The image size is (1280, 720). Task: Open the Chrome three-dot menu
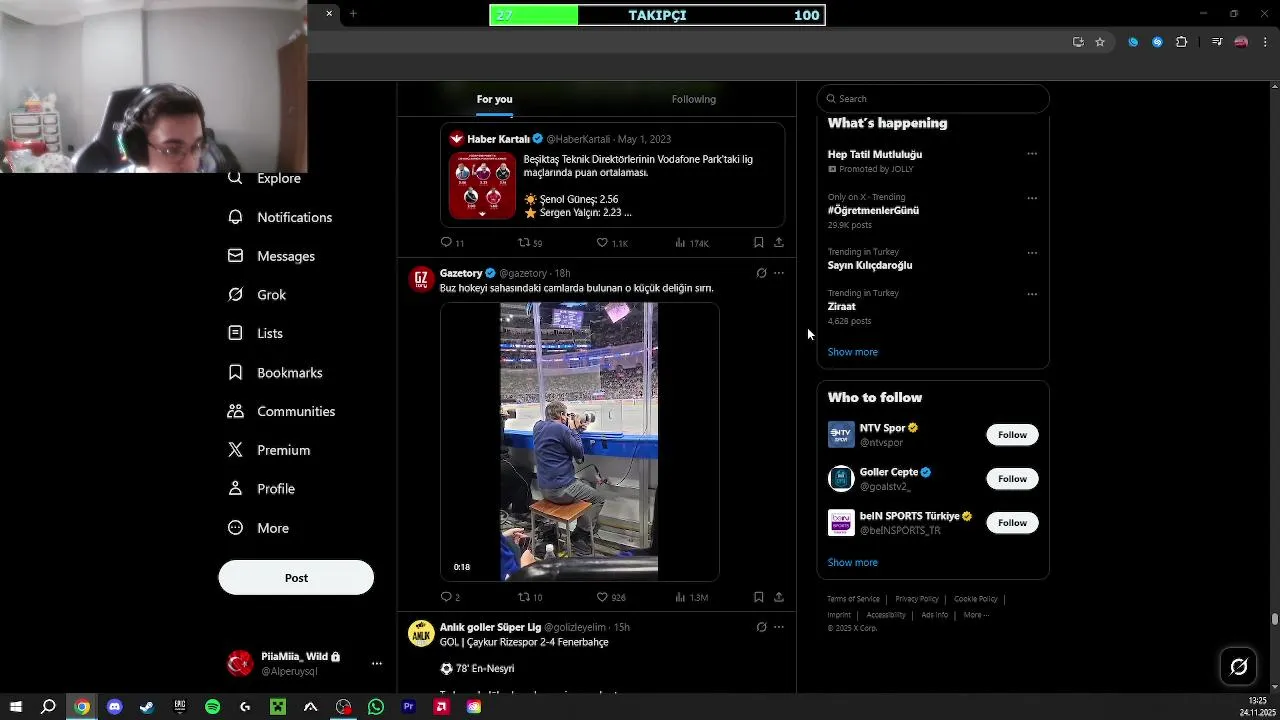coord(1266,42)
